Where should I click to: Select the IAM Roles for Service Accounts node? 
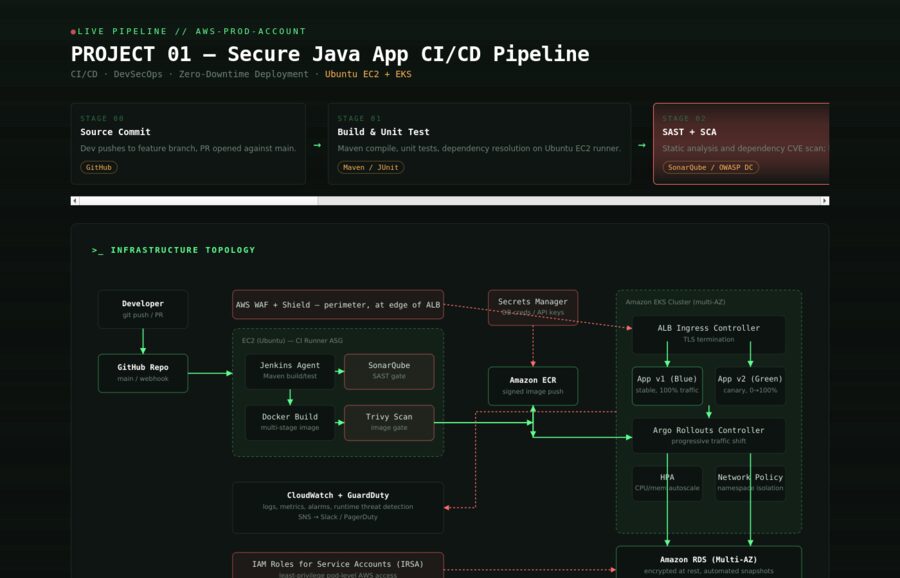pyautogui.click(x=338, y=565)
